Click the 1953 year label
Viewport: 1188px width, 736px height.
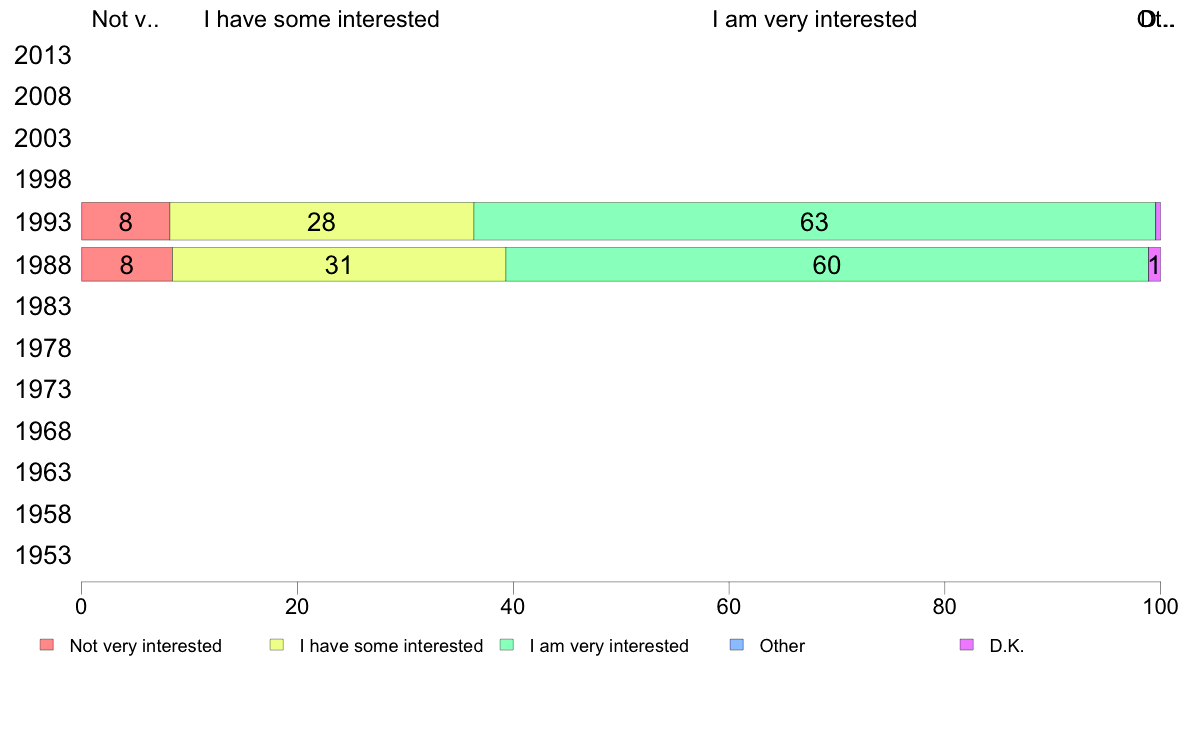[x=42, y=556]
